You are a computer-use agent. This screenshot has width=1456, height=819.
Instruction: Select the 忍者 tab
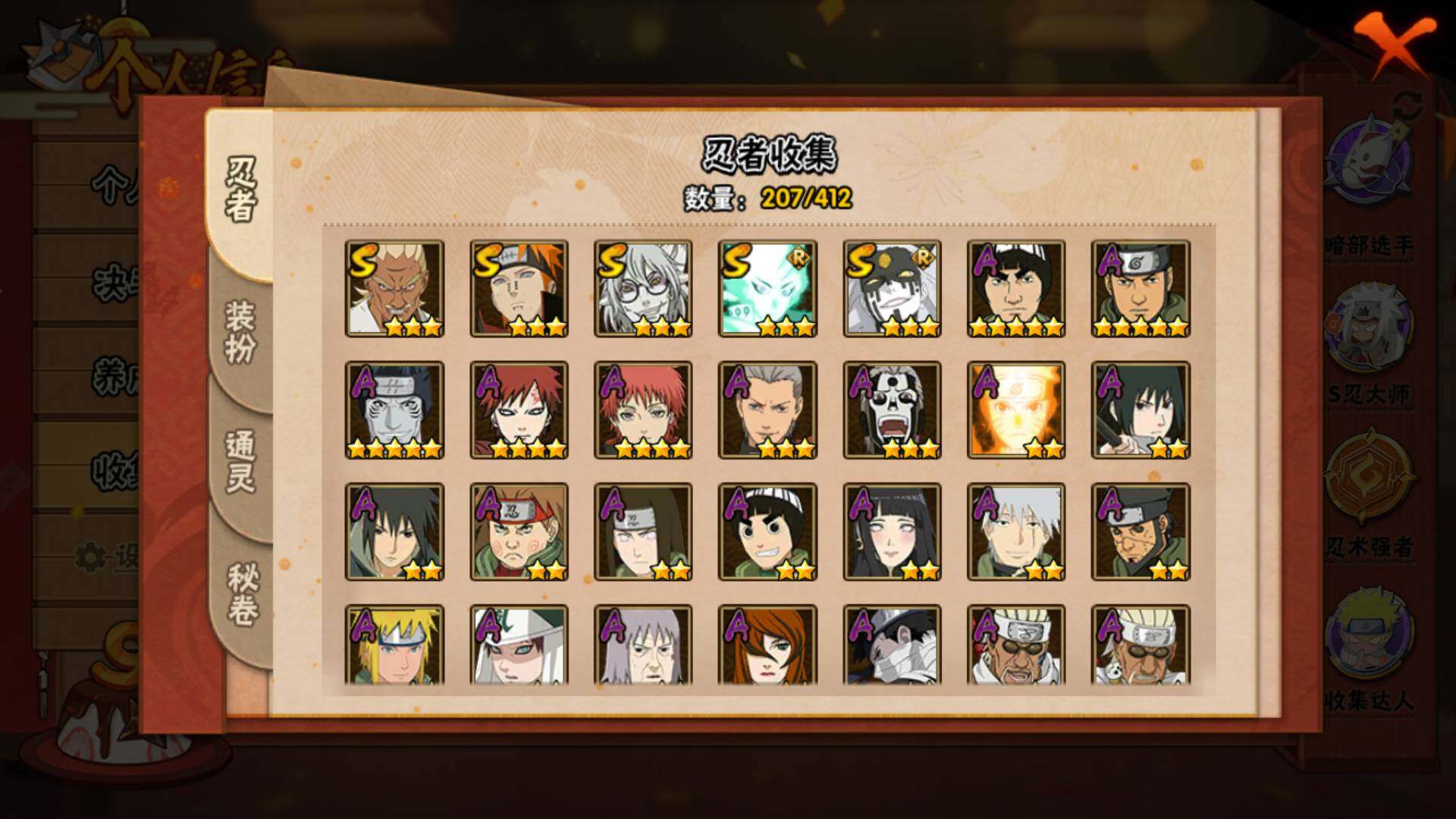[240, 191]
